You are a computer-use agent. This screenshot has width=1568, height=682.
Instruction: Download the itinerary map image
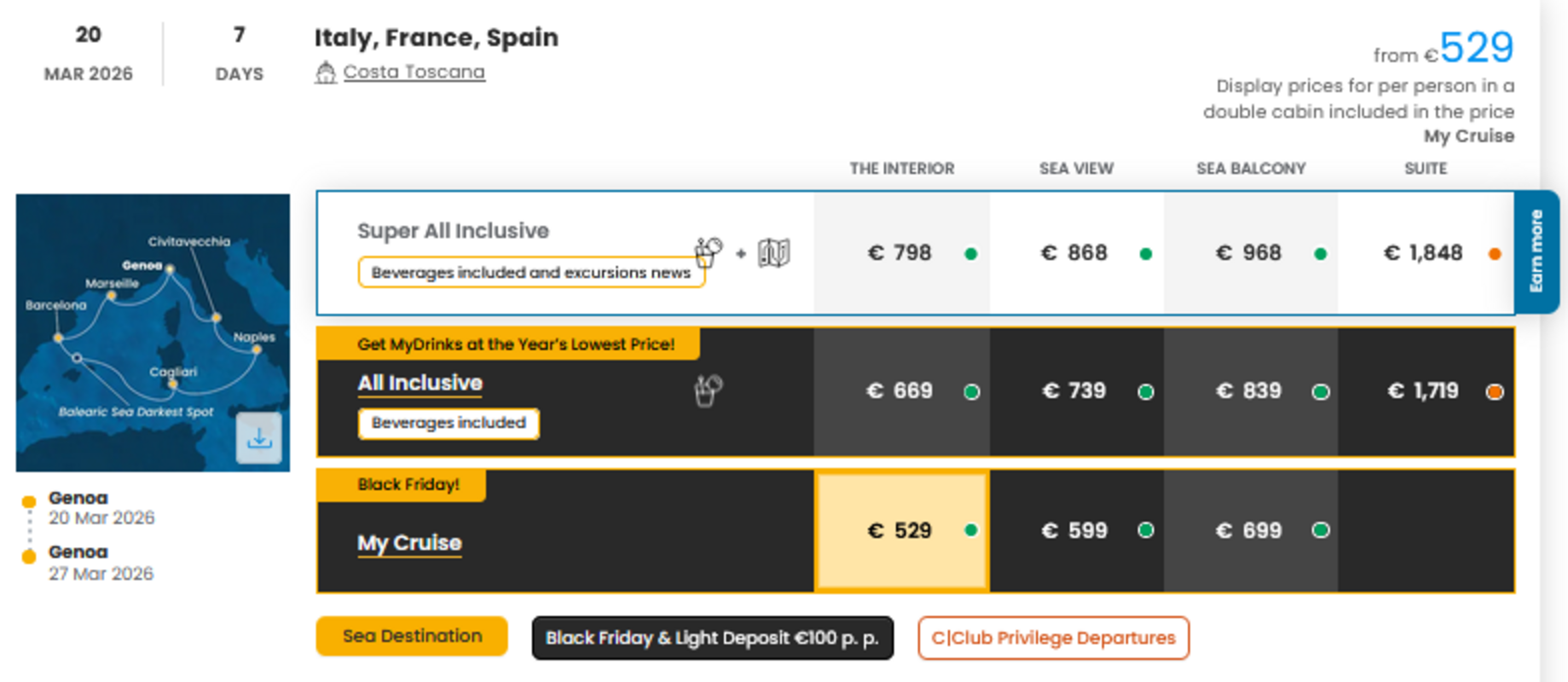tap(259, 438)
